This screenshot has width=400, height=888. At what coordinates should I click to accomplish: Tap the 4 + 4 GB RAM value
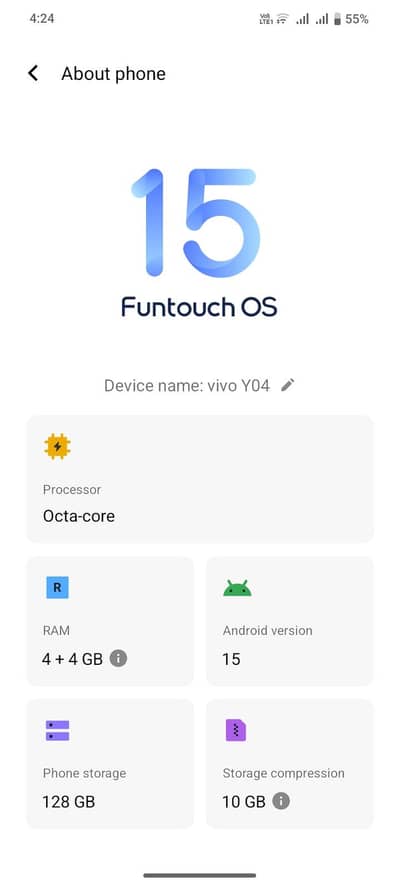tap(73, 659)
